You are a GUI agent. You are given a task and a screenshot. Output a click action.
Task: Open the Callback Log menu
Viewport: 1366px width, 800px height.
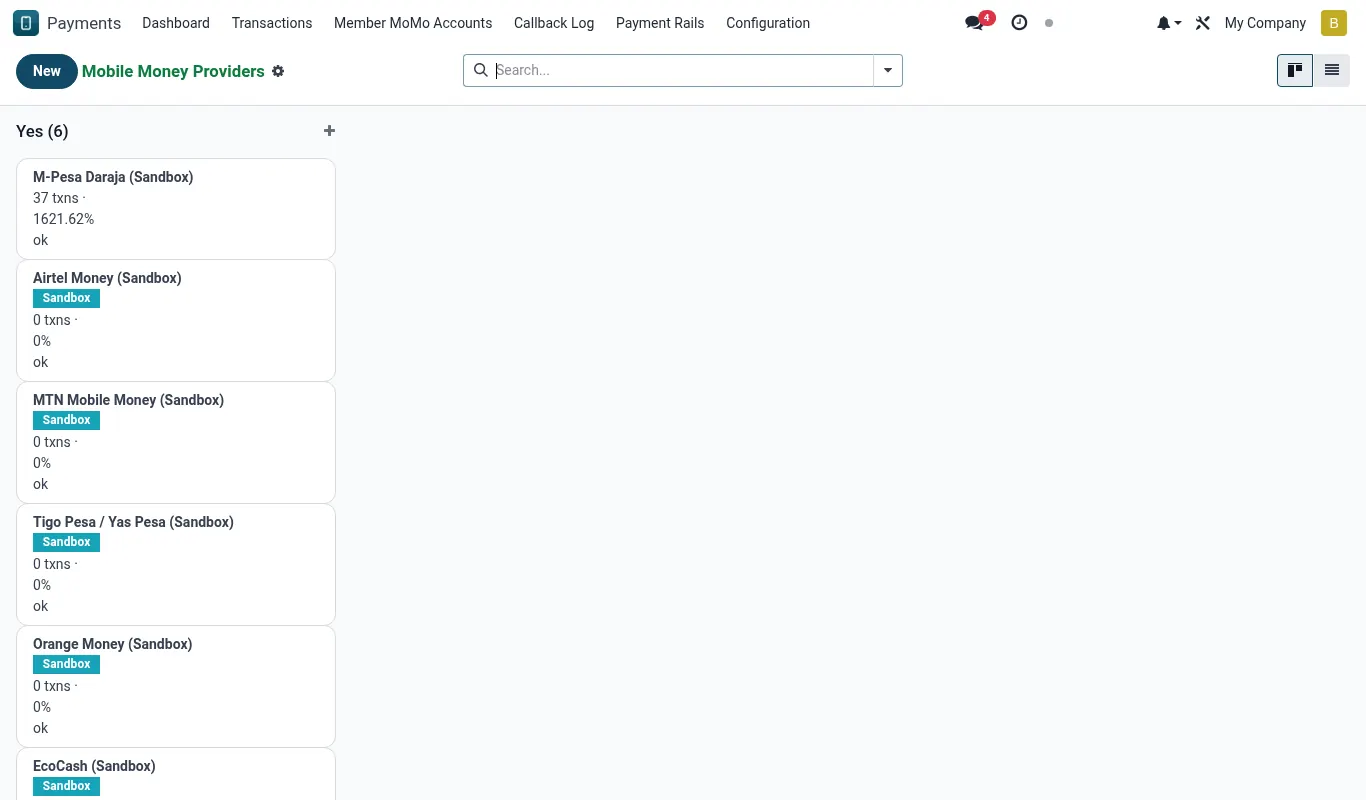[554, 23]
